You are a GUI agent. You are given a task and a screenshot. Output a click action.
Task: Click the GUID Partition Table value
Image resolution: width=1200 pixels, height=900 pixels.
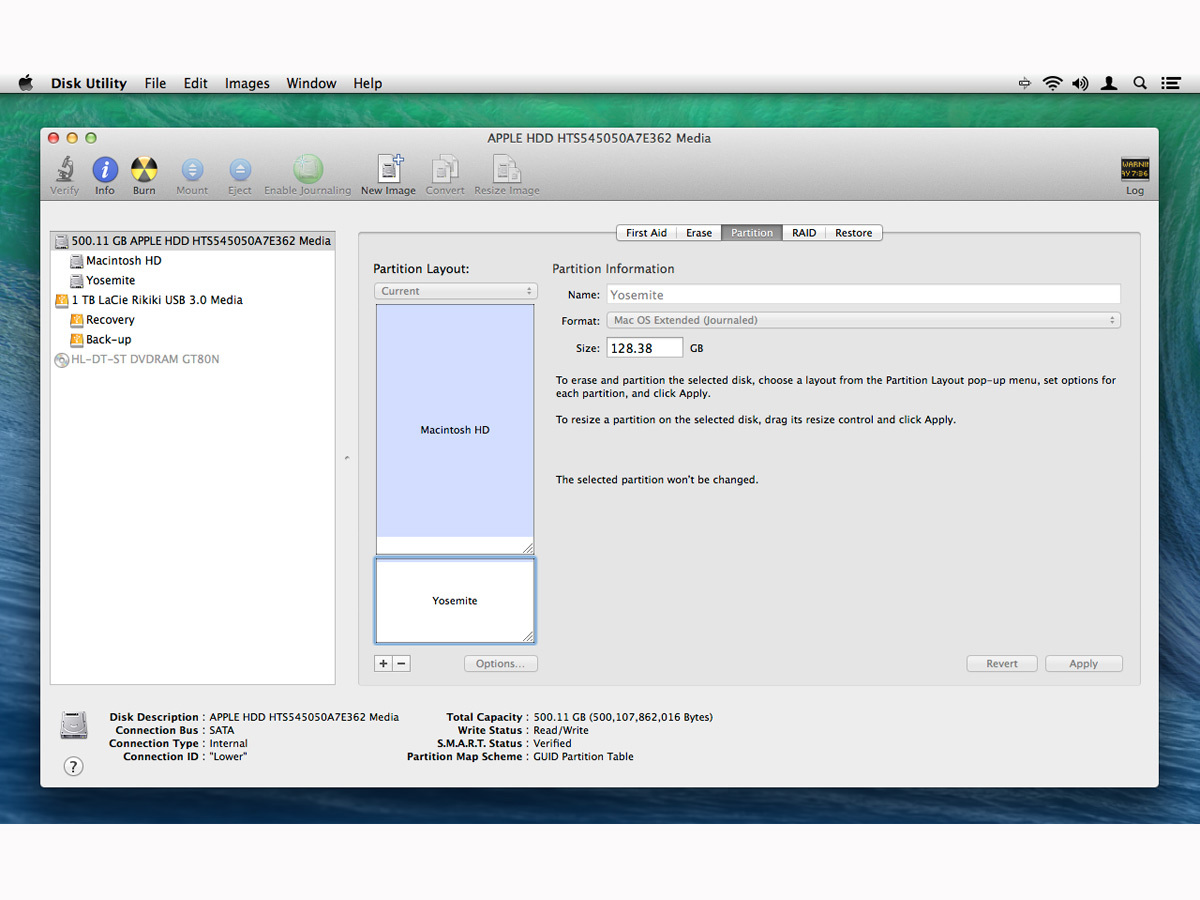[x=583, y=757]
